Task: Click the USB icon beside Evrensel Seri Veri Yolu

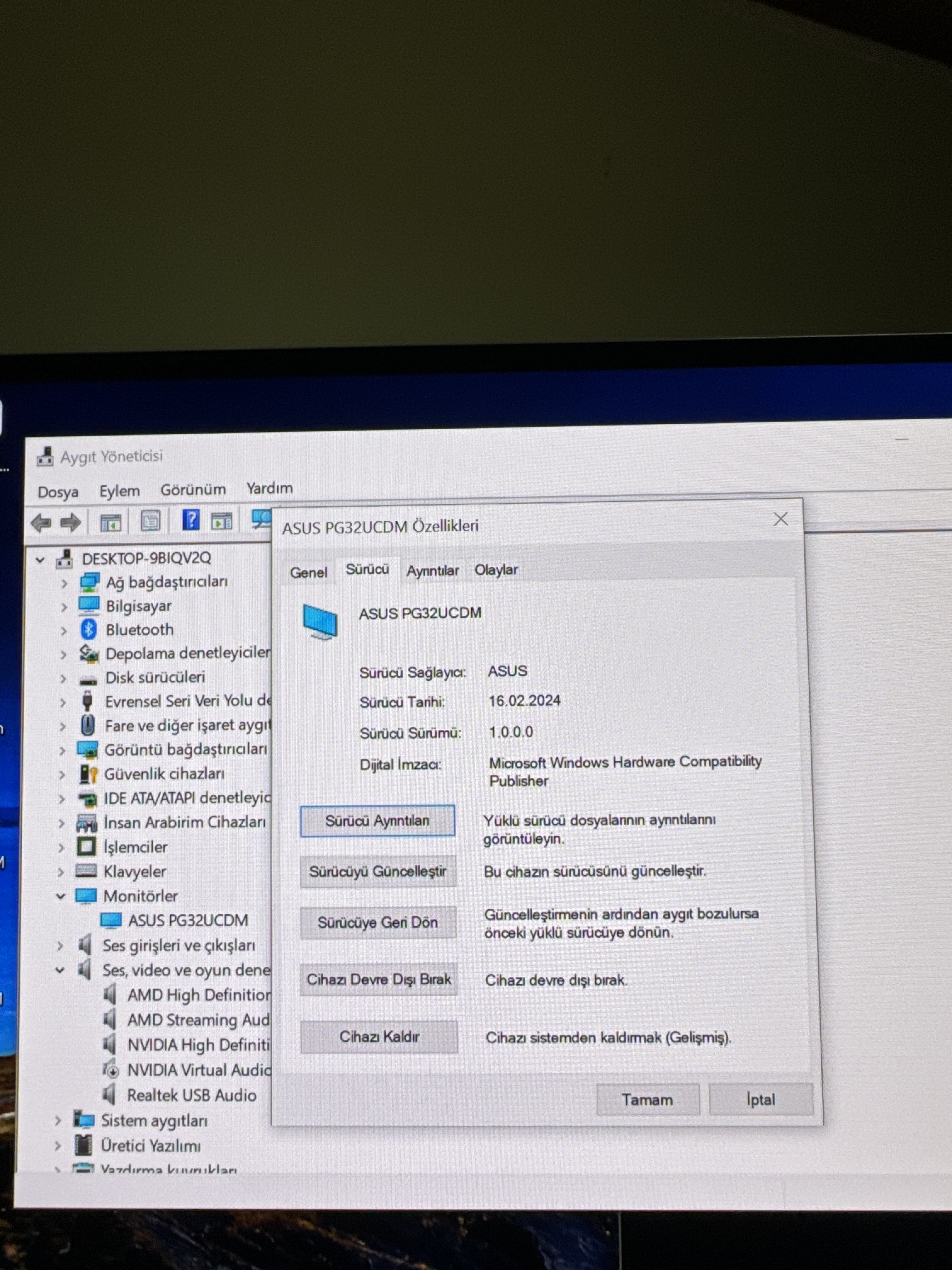Action: point(88,701)
